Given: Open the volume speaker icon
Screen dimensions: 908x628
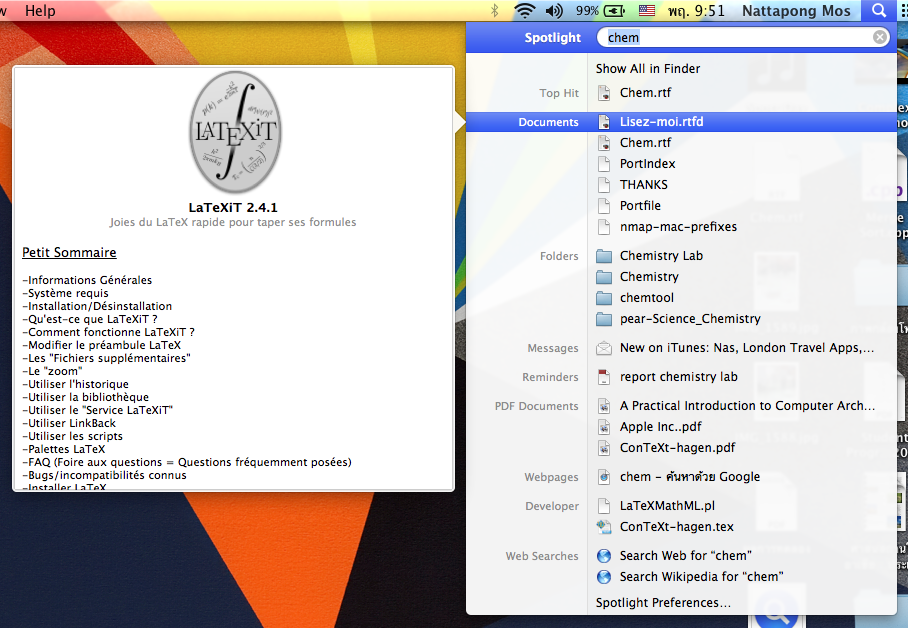Looking at the screenshot, I should (x=553, y=11).
